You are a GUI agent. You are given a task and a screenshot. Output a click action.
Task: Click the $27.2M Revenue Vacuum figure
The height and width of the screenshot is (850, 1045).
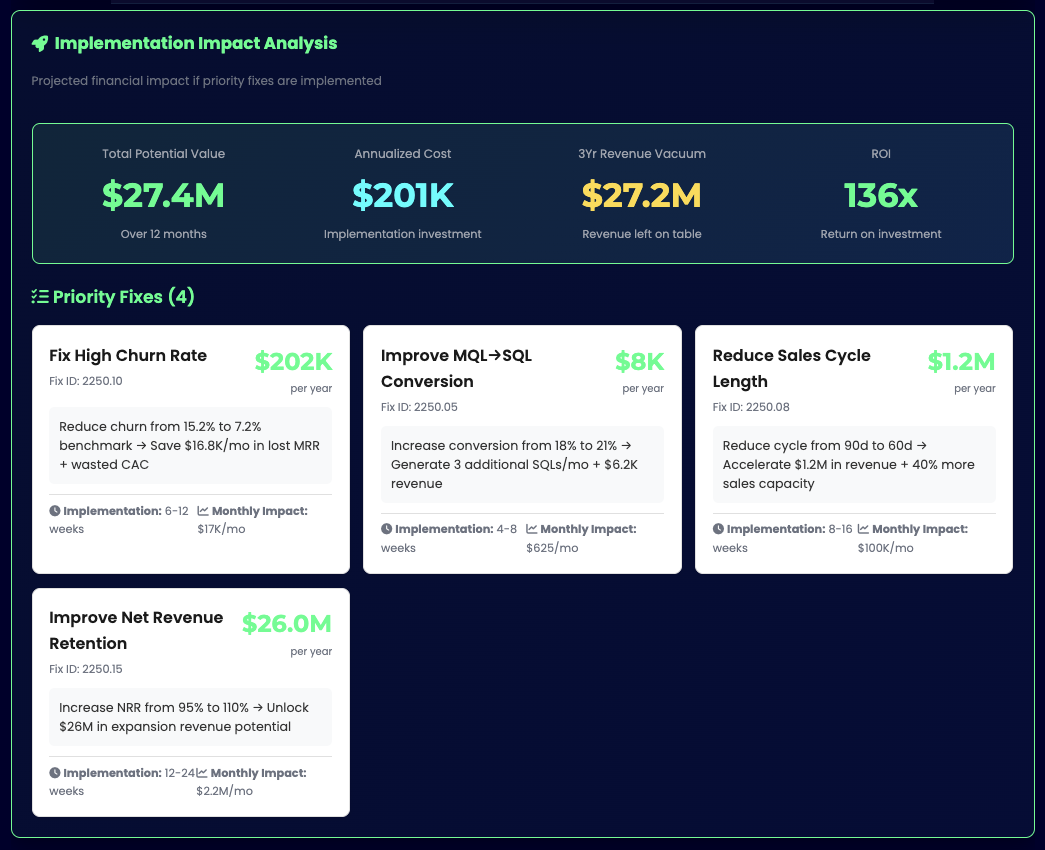641,194
